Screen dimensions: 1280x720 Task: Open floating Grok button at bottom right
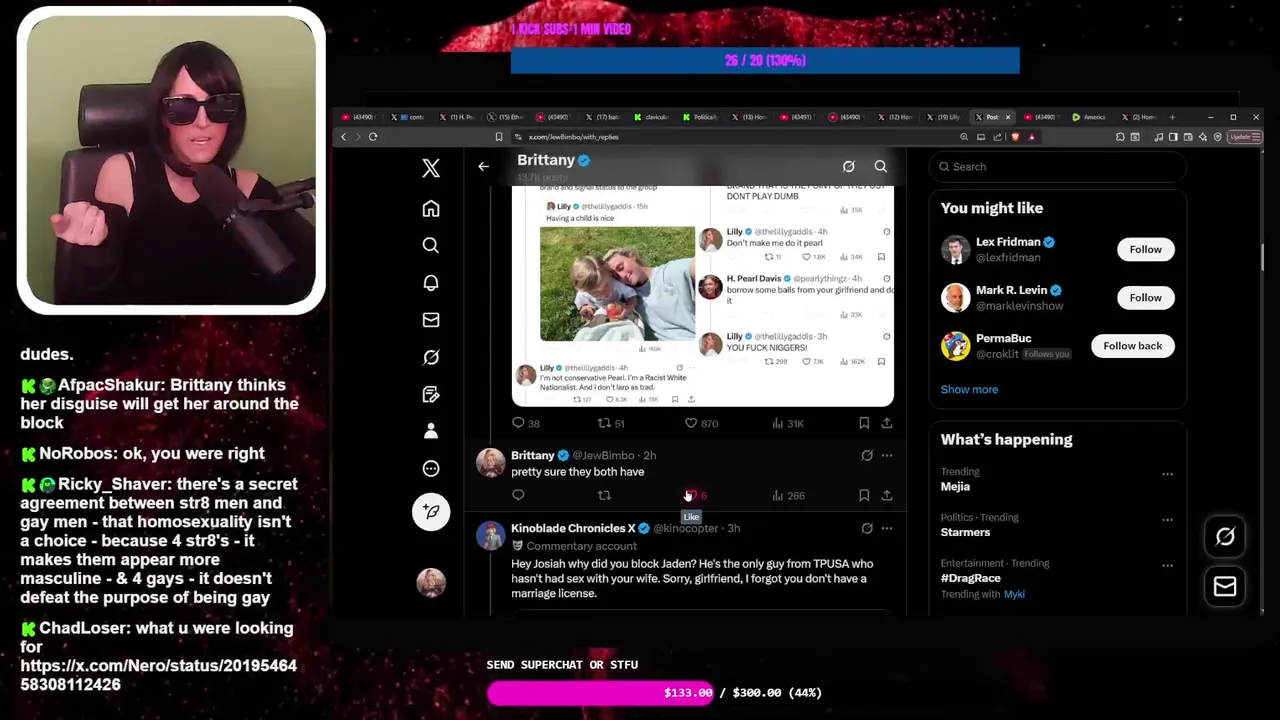pos(1225,537)
